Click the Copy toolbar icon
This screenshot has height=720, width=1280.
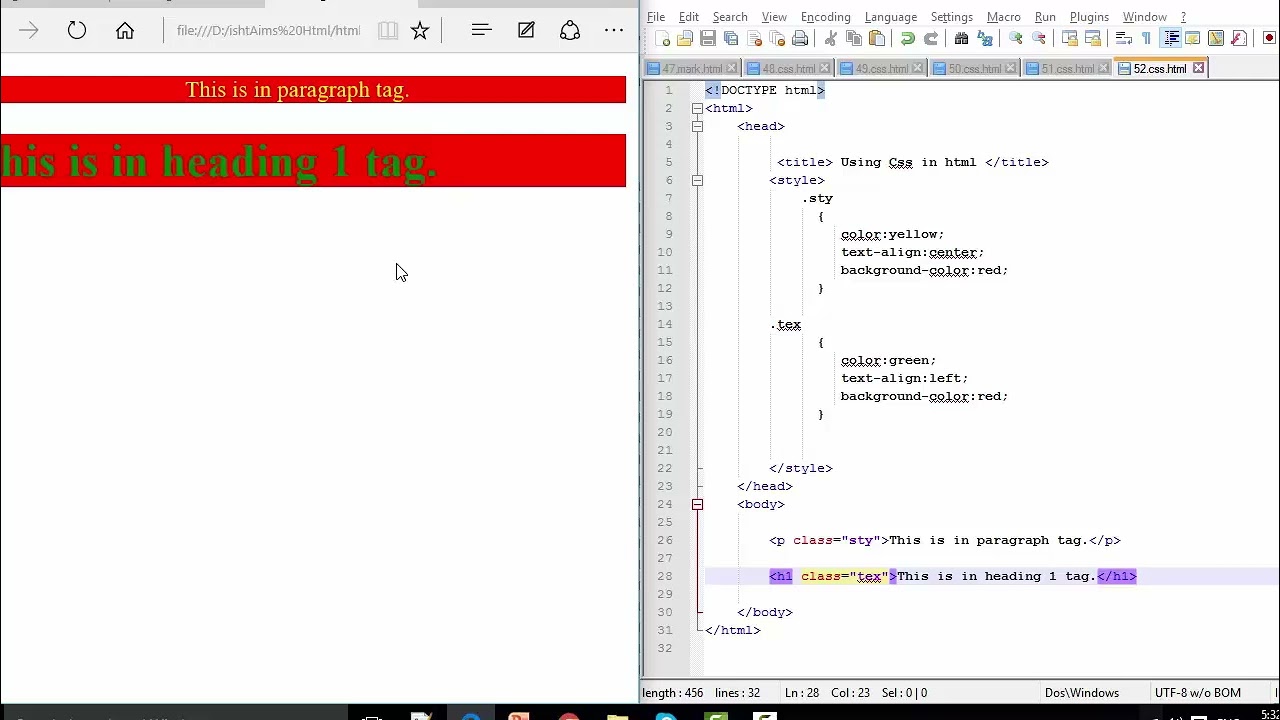coord(854,38)
